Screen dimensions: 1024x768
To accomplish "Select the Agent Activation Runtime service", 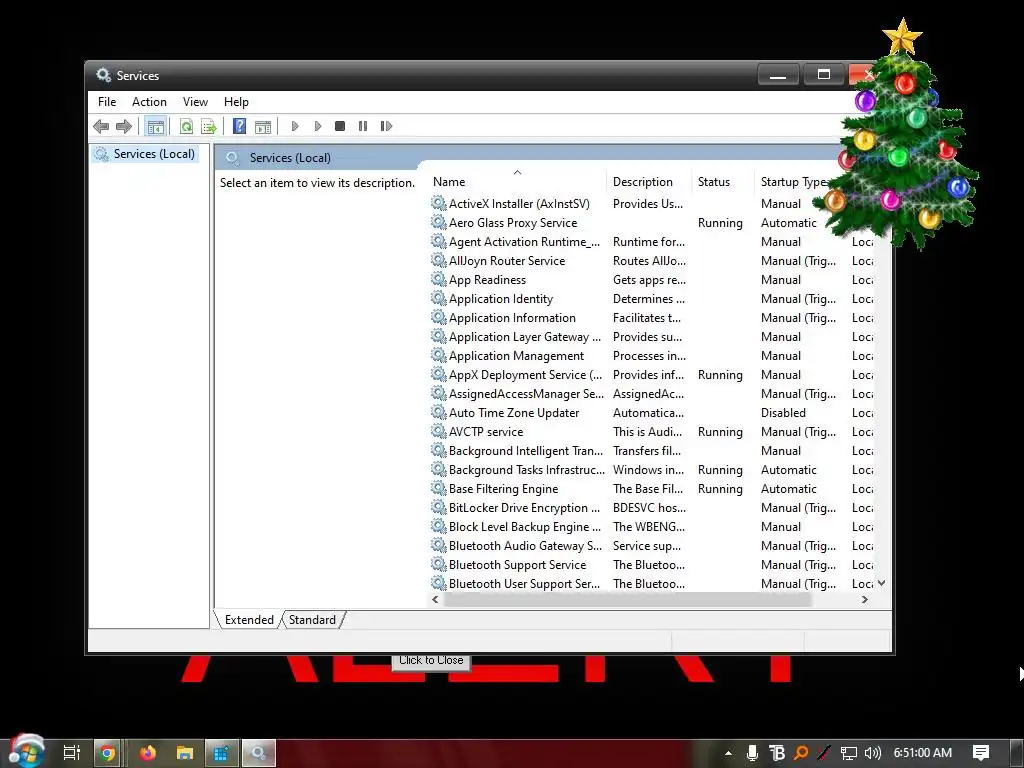I will 652,242.
